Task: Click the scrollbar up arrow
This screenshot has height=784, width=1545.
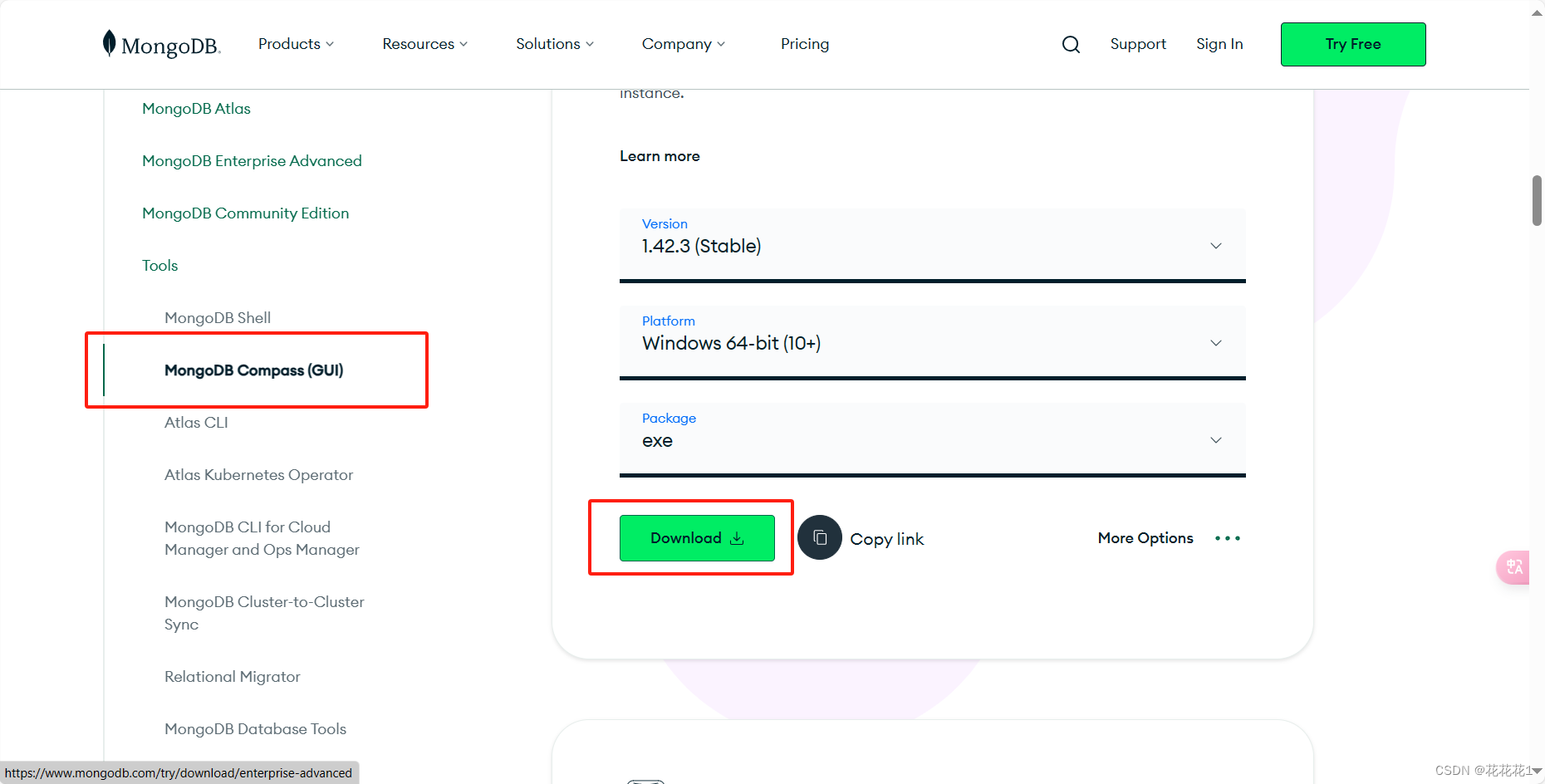Action: point(1537,12)
